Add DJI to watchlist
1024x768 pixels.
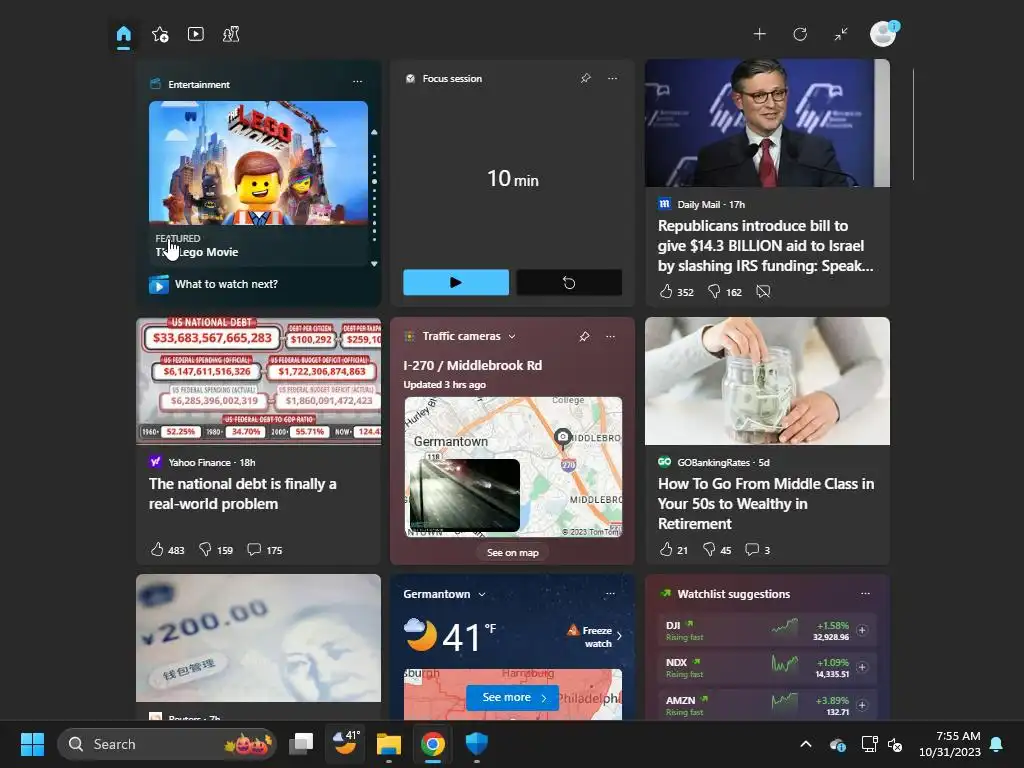point(862,630)
